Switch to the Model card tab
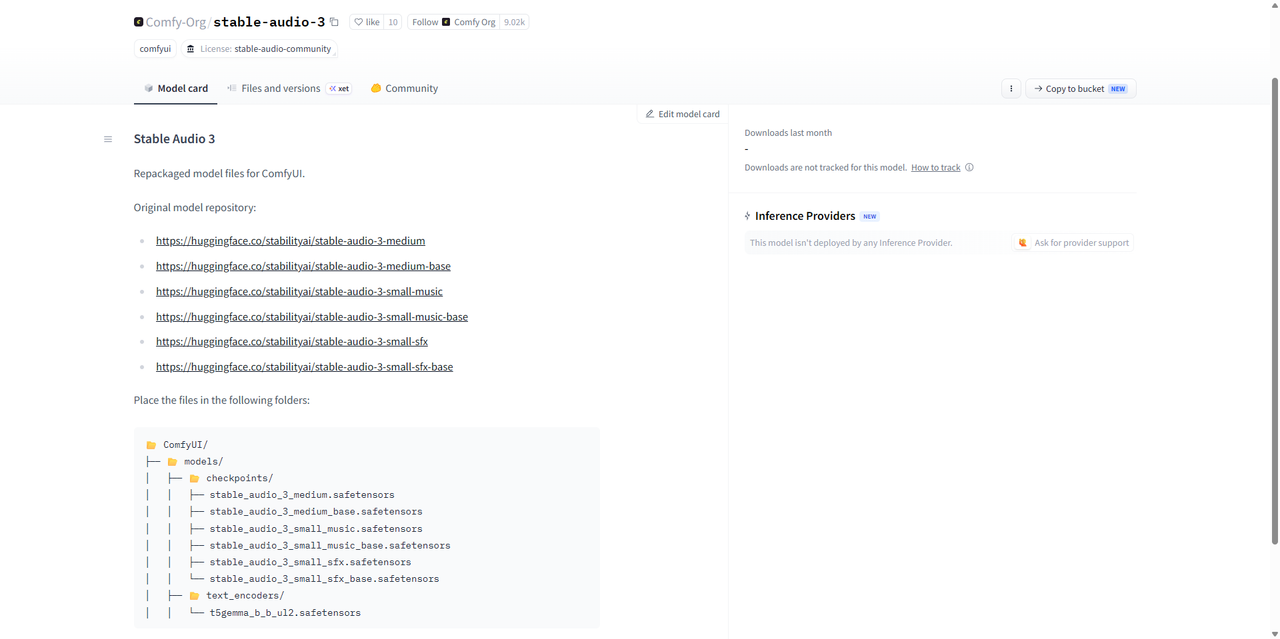 click(176, 88)
